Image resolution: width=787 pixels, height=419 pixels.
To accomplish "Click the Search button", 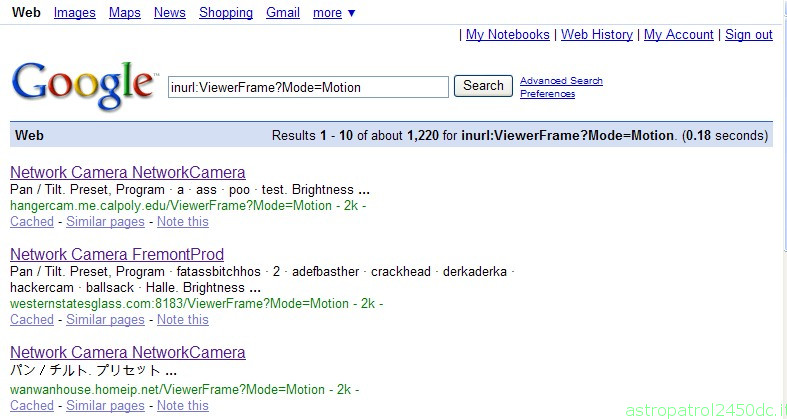I will coord(483,86).
